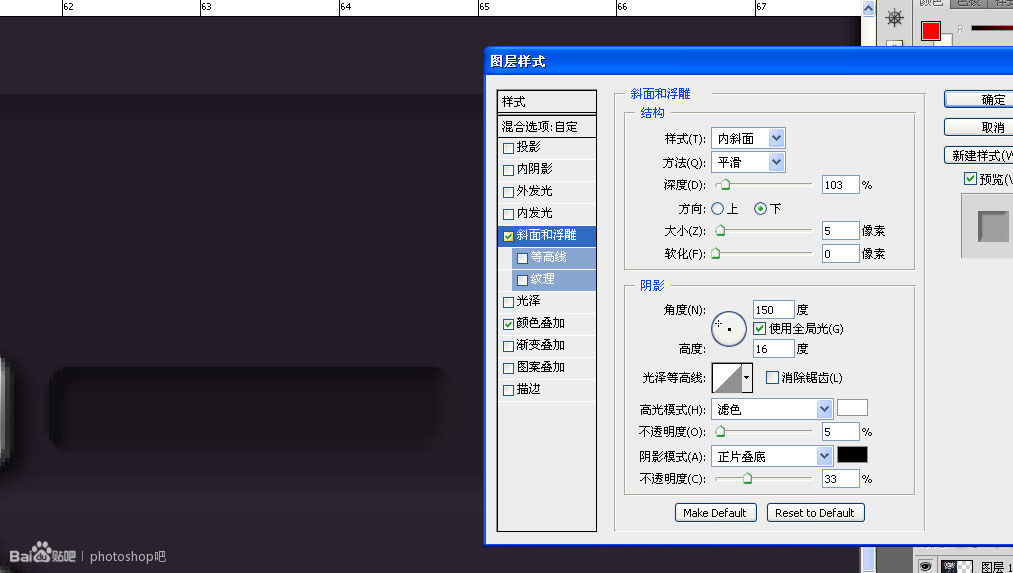Click the 高度 field showing 16

[773, 349]
